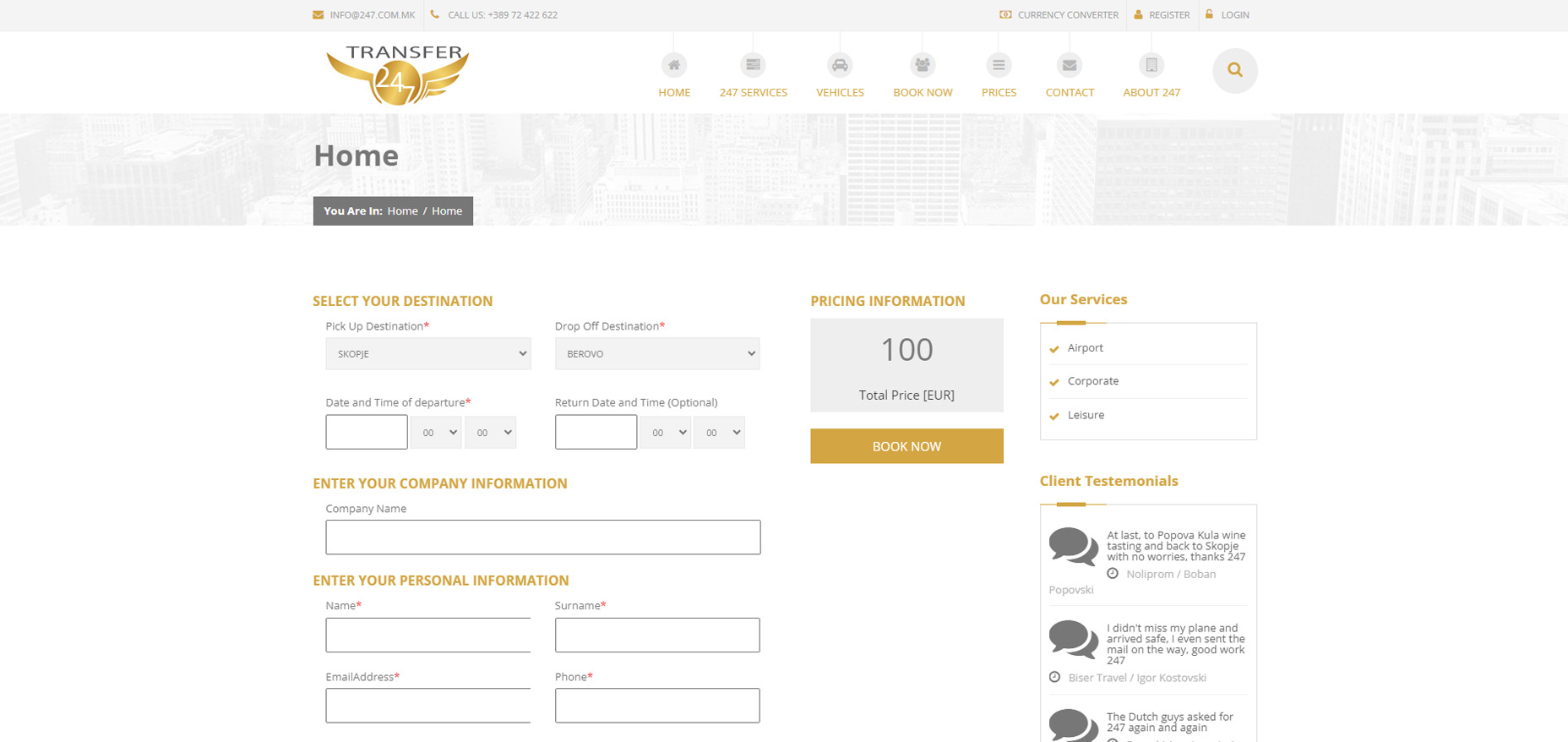Image resolution: width=1568 pixels, height=742 pixels.
Task: Click the speech bubble icon for Noliprom testimonial
Action: pos(1073,546)
